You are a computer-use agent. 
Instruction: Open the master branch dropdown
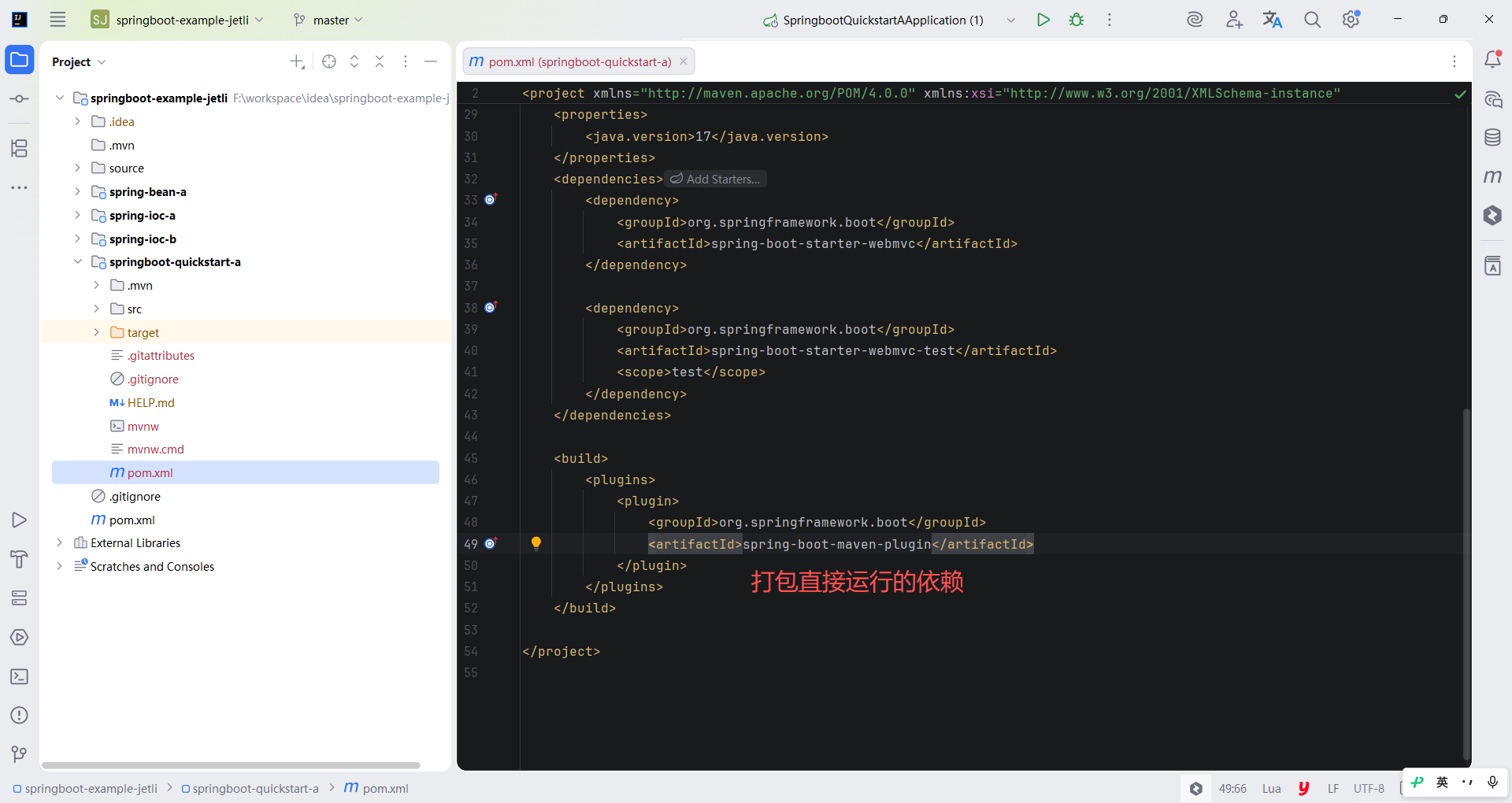(328, 20)
